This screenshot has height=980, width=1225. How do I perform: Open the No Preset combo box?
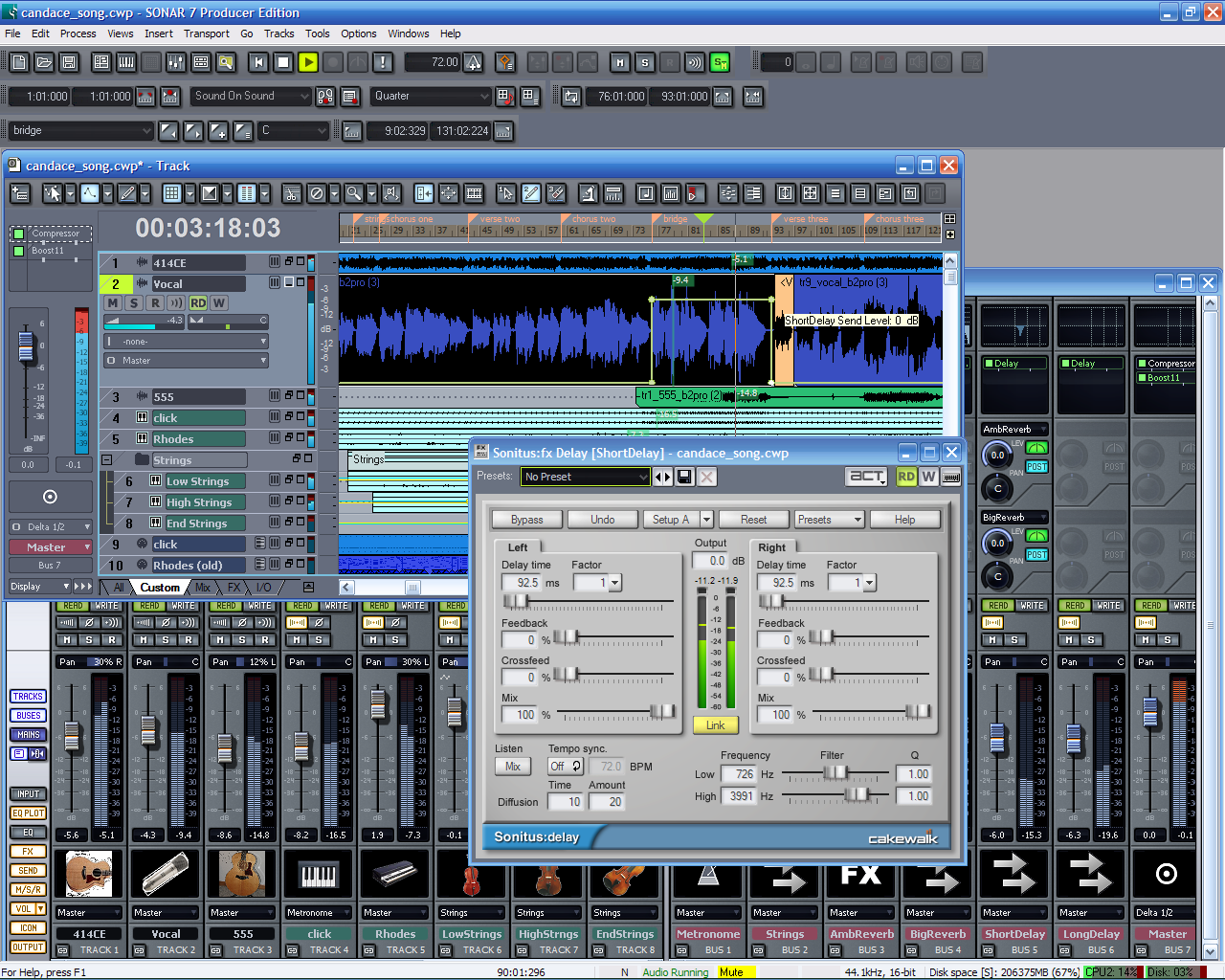[x=586, y=477]
